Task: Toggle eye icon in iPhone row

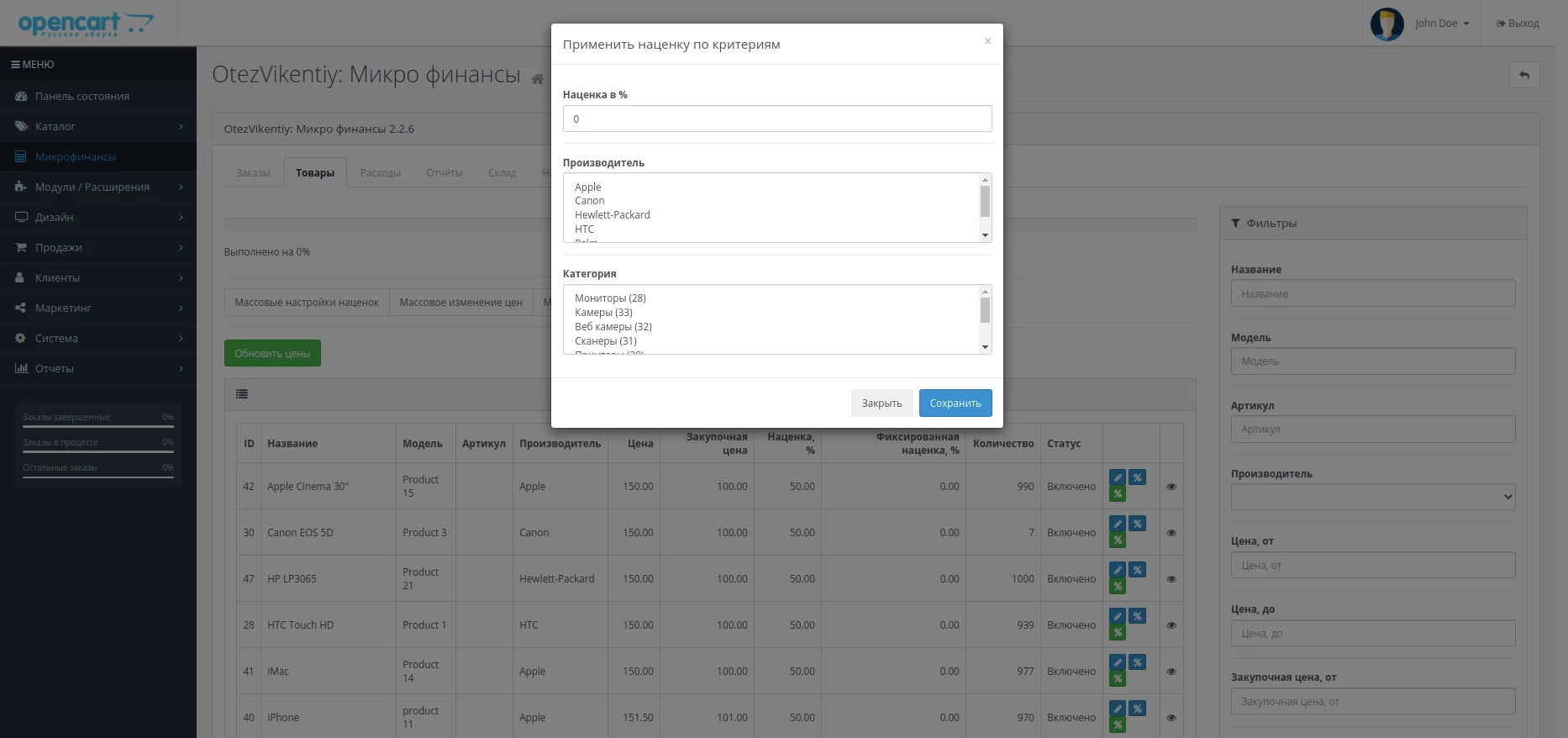Action: coord(1171,718)
